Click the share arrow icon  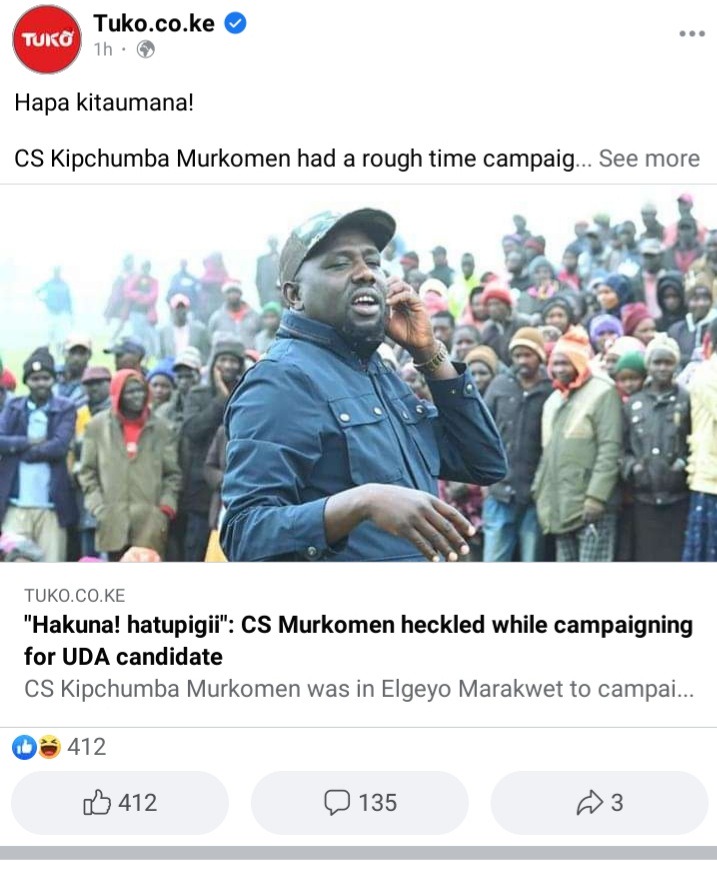pyautogui.click(x=590, y=802)
